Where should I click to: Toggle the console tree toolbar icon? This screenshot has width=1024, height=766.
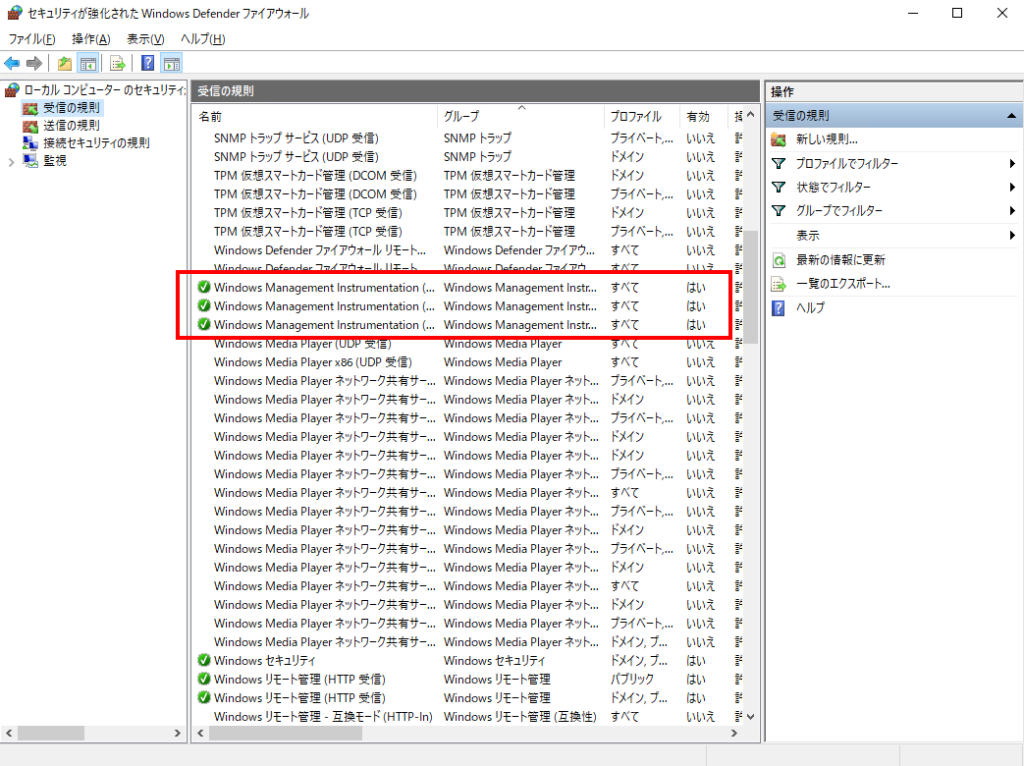88,63
